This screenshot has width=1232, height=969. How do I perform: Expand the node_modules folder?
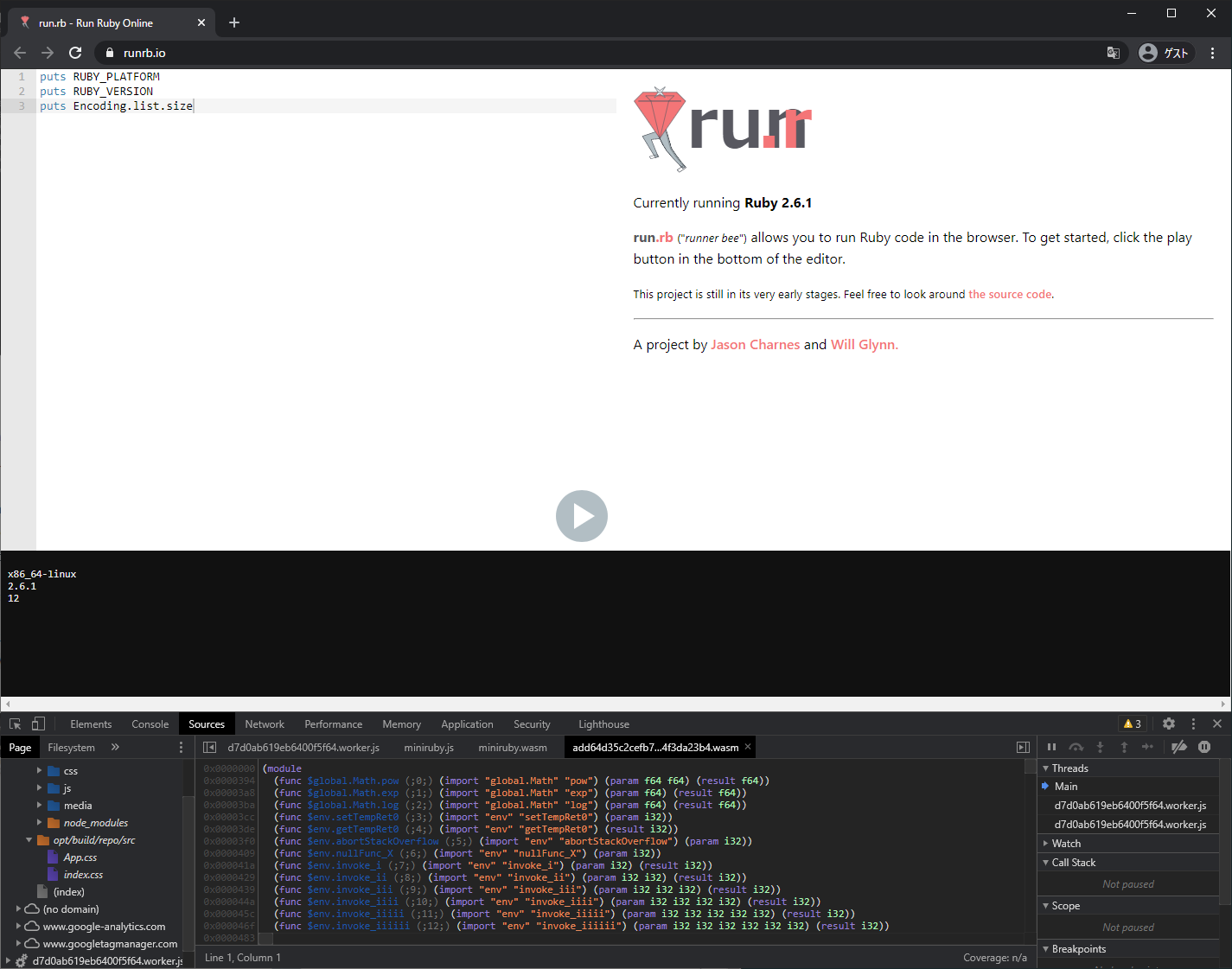(x=39, y=822)
